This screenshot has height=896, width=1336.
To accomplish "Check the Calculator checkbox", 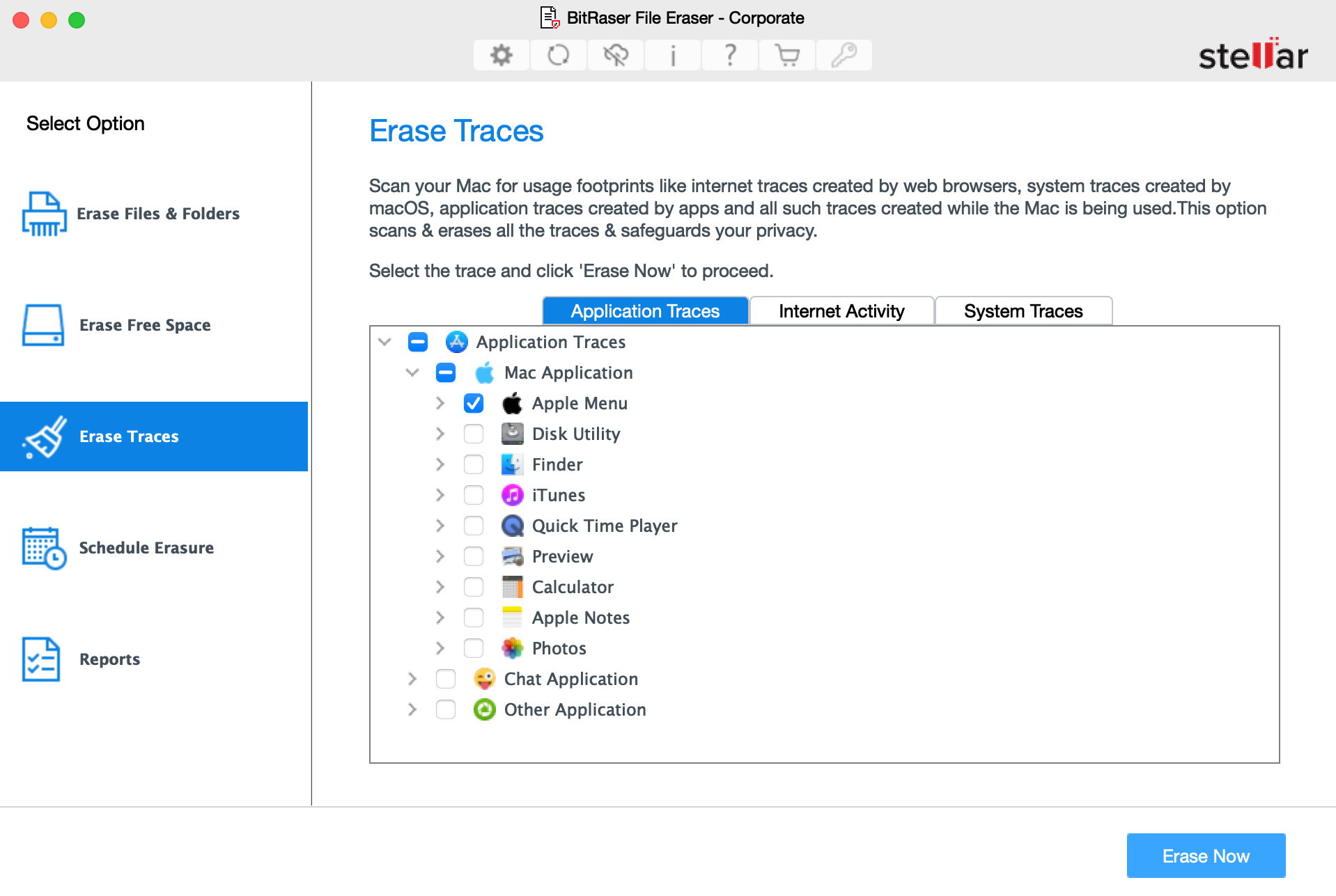I will 474,587.
